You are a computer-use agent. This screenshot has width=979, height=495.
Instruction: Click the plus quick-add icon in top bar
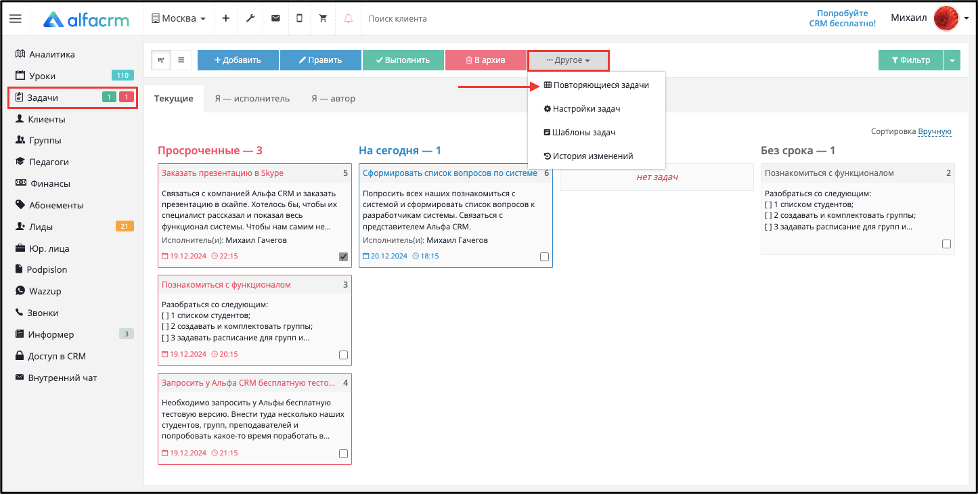(226, 19)
